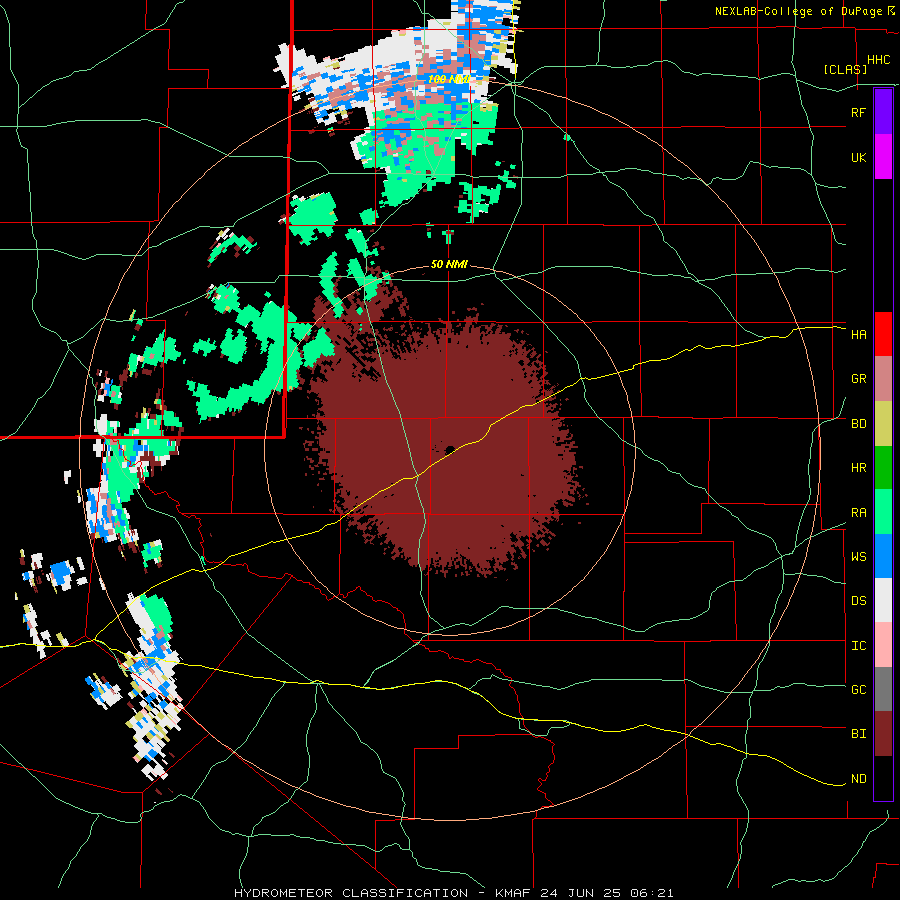Click the DS legend label
Screen dimensions: 900x900
(x=858, y=601)
